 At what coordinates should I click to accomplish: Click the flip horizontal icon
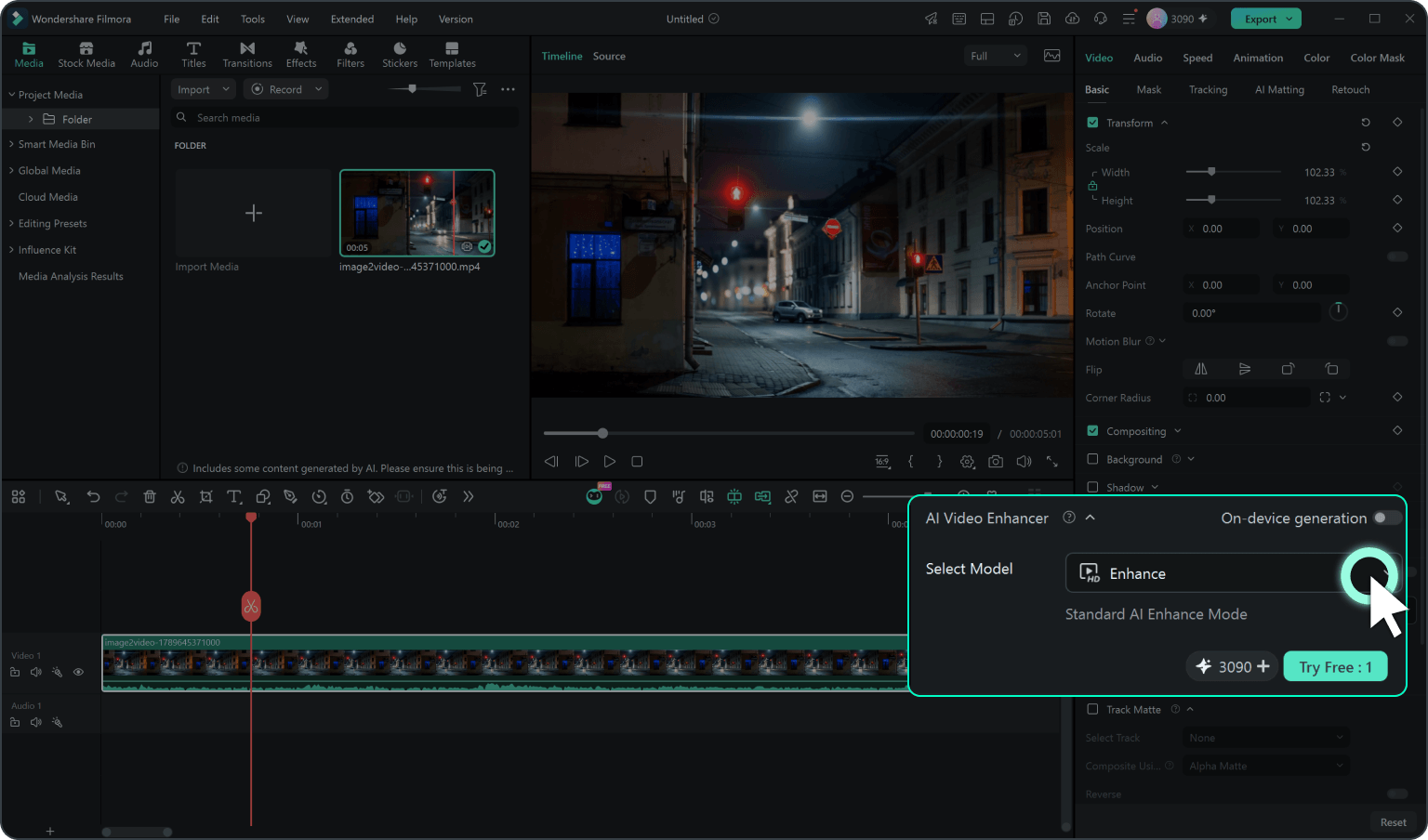tap(1201, 369)
